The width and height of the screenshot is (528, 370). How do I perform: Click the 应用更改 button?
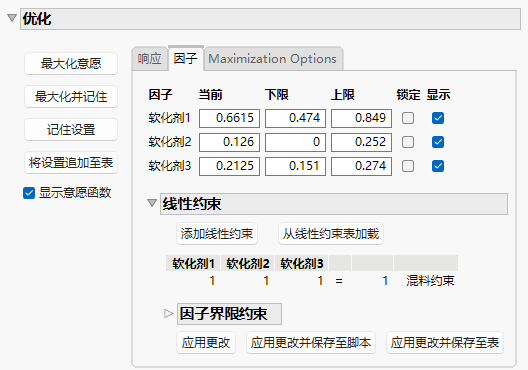(x=206, y=343)
